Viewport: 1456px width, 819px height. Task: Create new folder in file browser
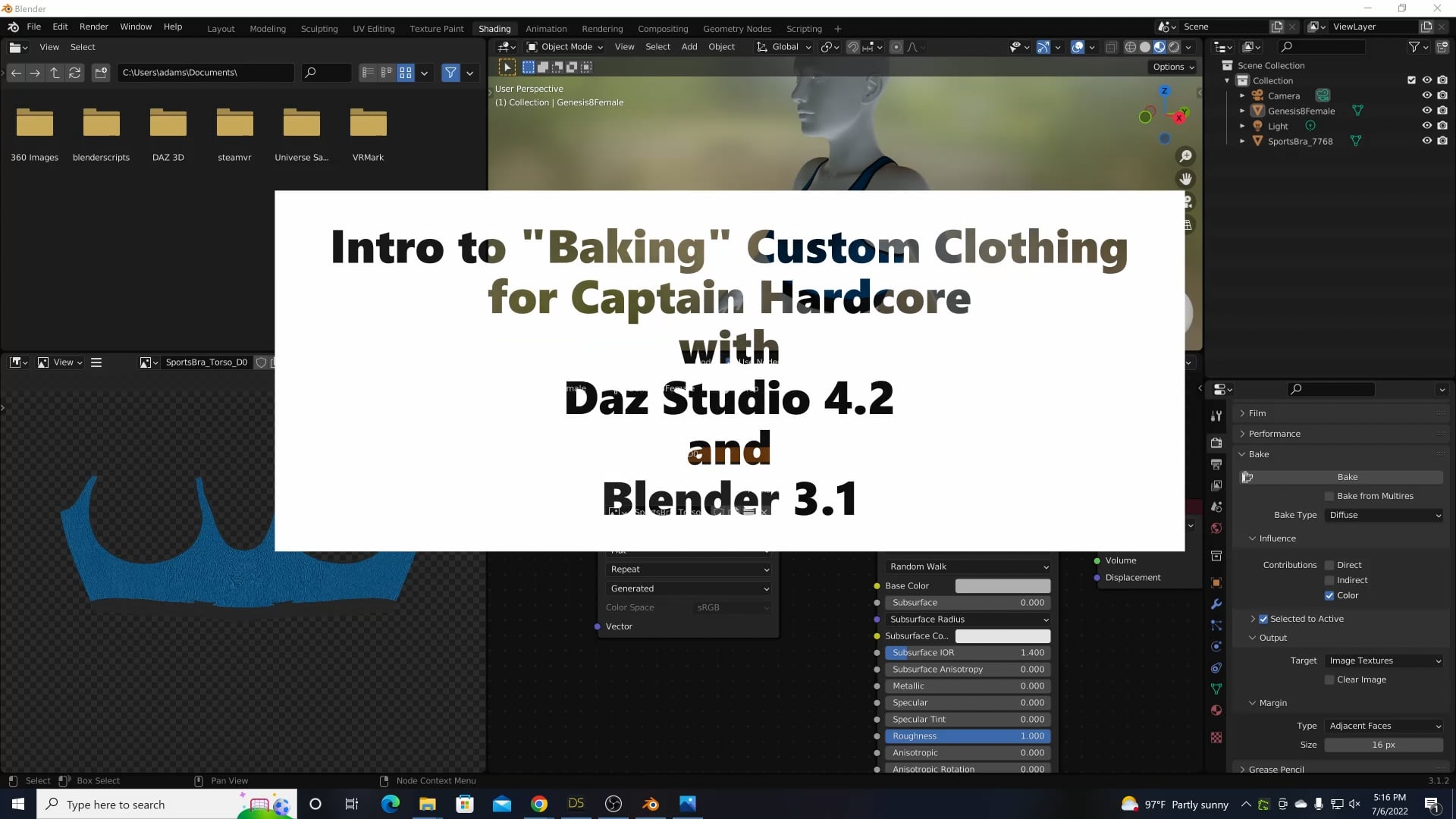[x=101, y=73]
